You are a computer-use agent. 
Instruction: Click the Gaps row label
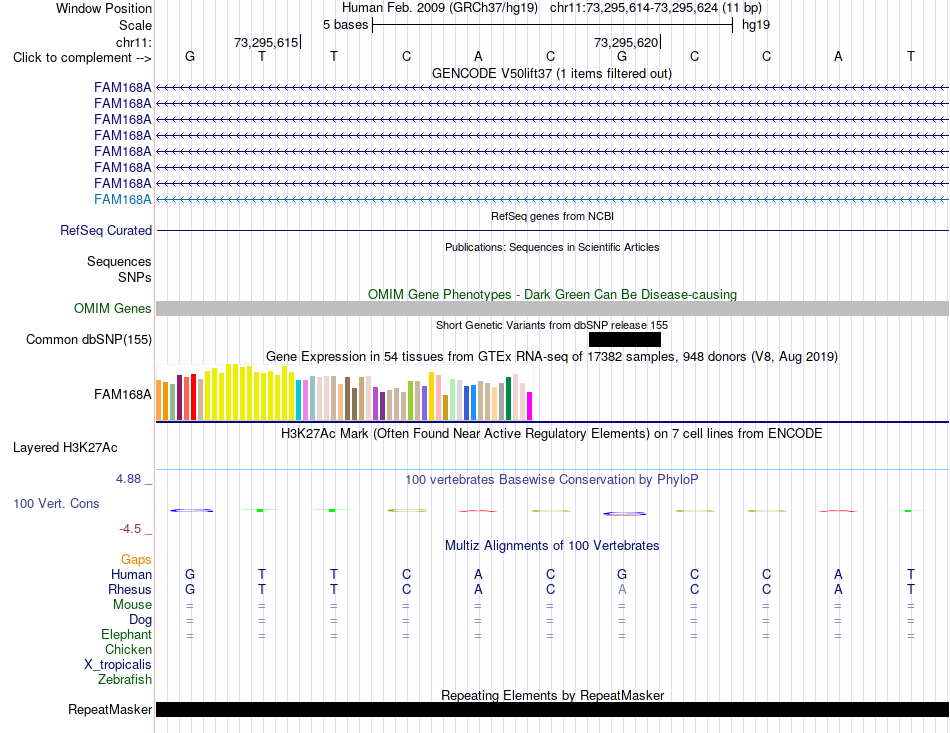(x=136, y=559)
